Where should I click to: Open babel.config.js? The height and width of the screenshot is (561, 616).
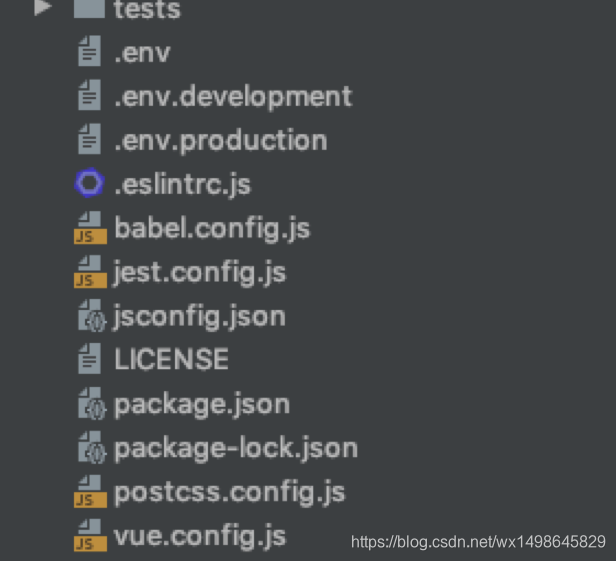tap(213, 228)
